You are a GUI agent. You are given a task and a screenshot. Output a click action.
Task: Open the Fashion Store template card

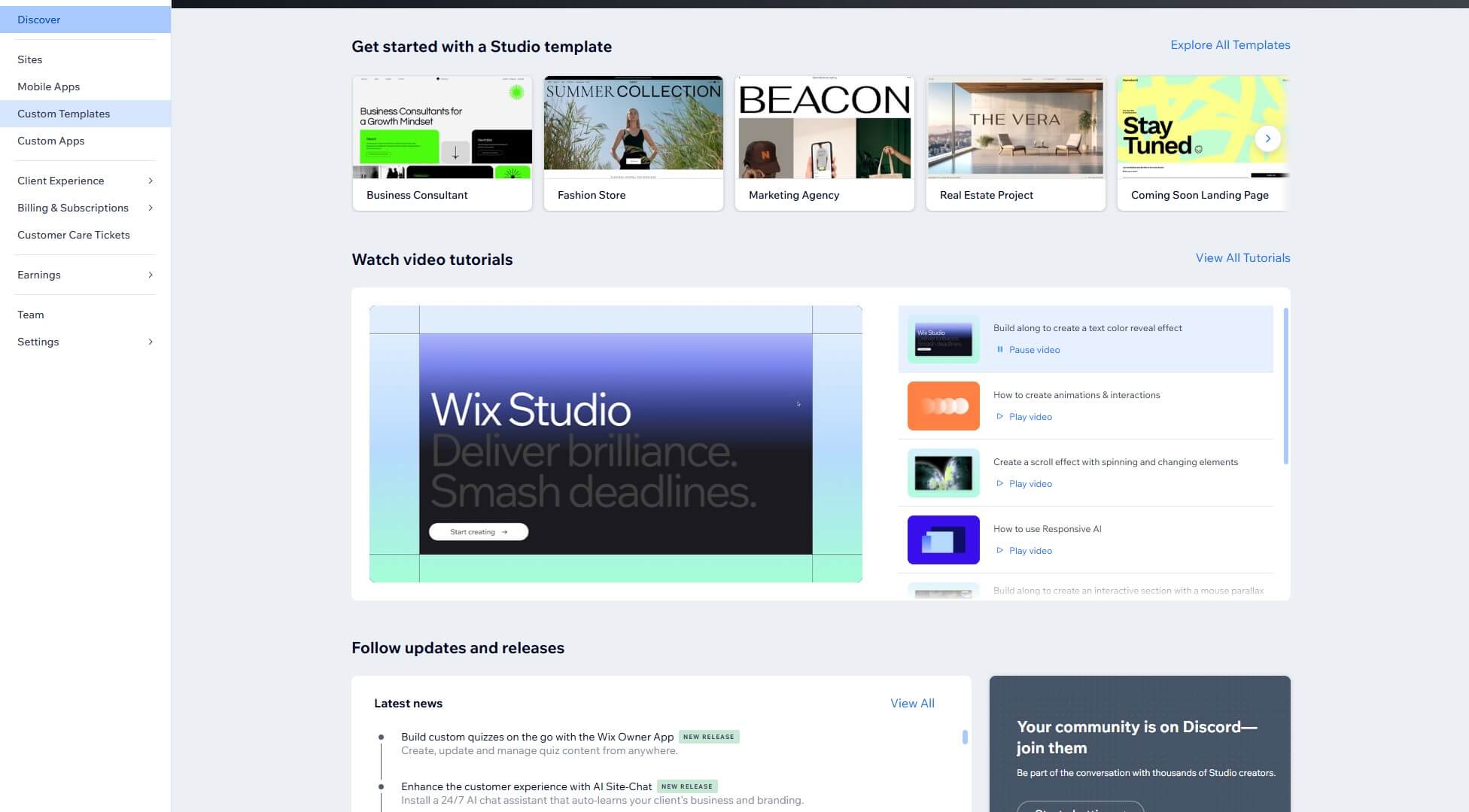[634, 143]
